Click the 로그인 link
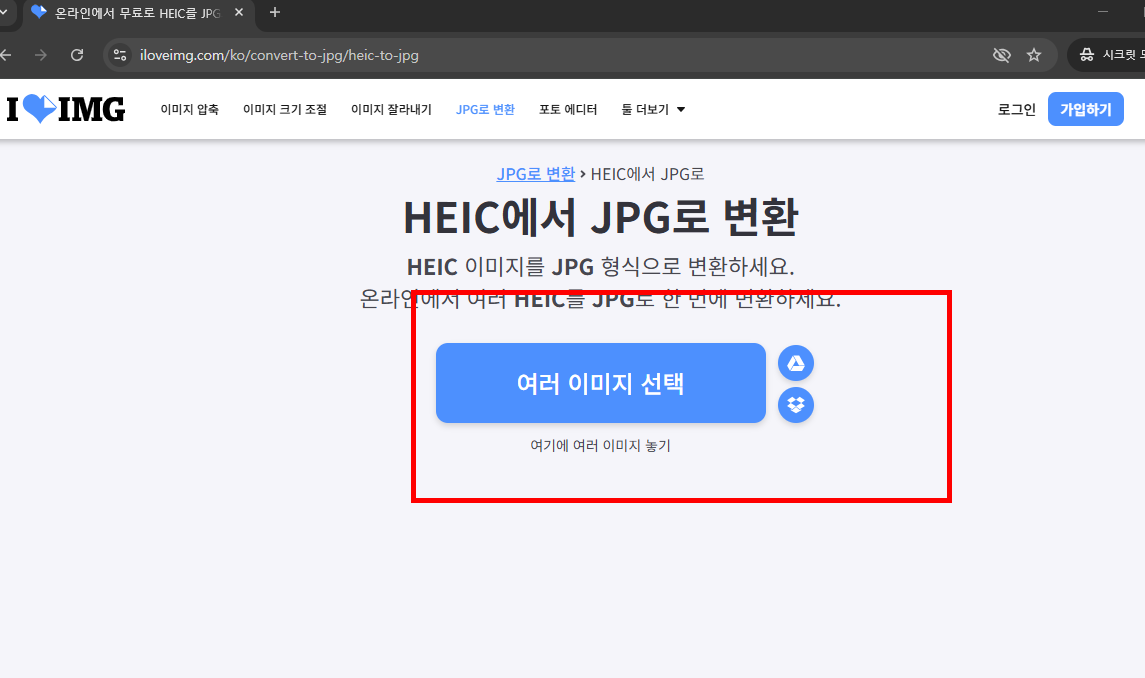This screenshot has width=1145, height=678. [x=1016, y=109]
